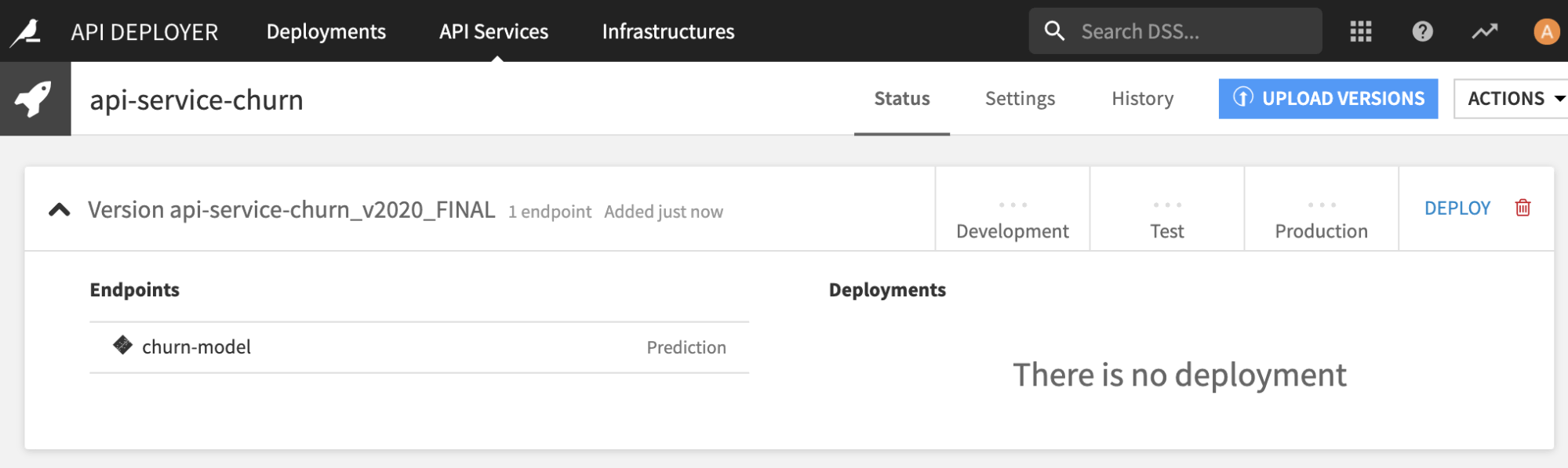
Task: Select the churn-model endpoint row
Action: click(x=419, y=347)
